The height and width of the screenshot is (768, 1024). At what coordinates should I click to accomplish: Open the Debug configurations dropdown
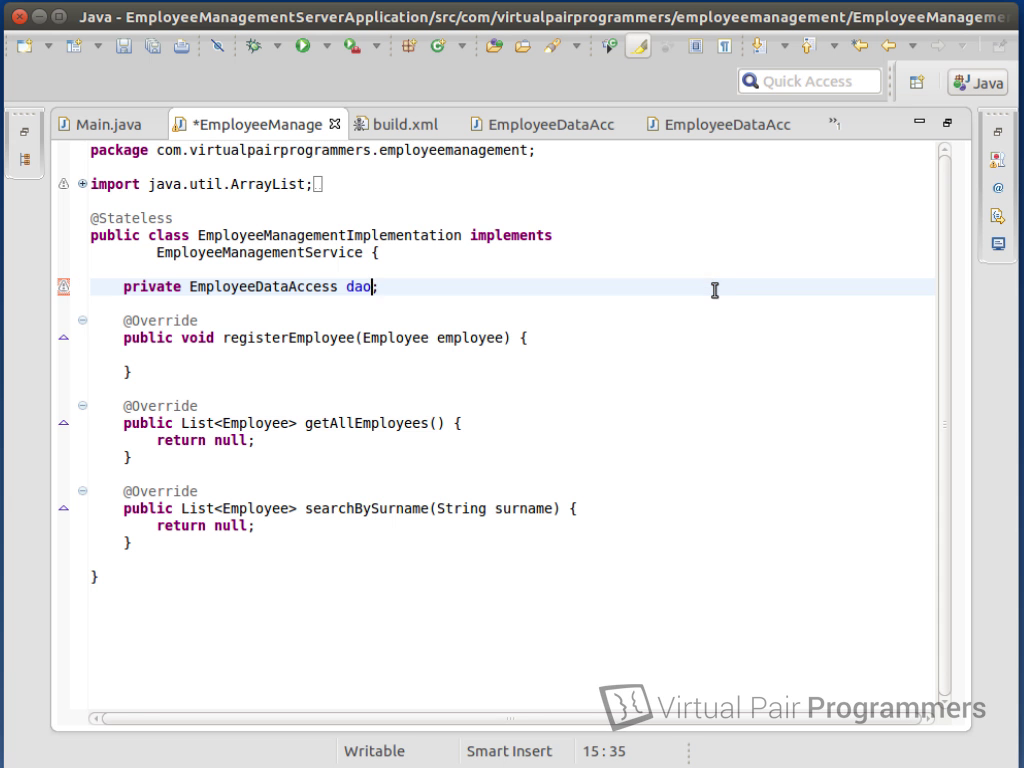(x=278, y=46)
